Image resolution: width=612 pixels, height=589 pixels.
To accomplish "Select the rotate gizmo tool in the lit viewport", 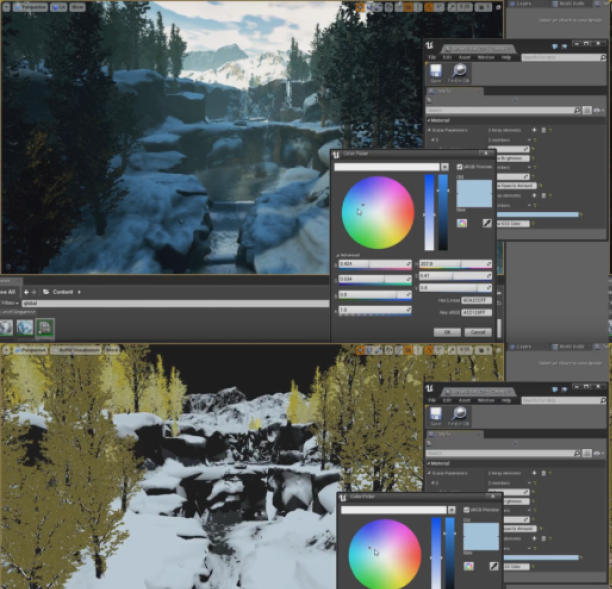I will (x=370, y=7).
